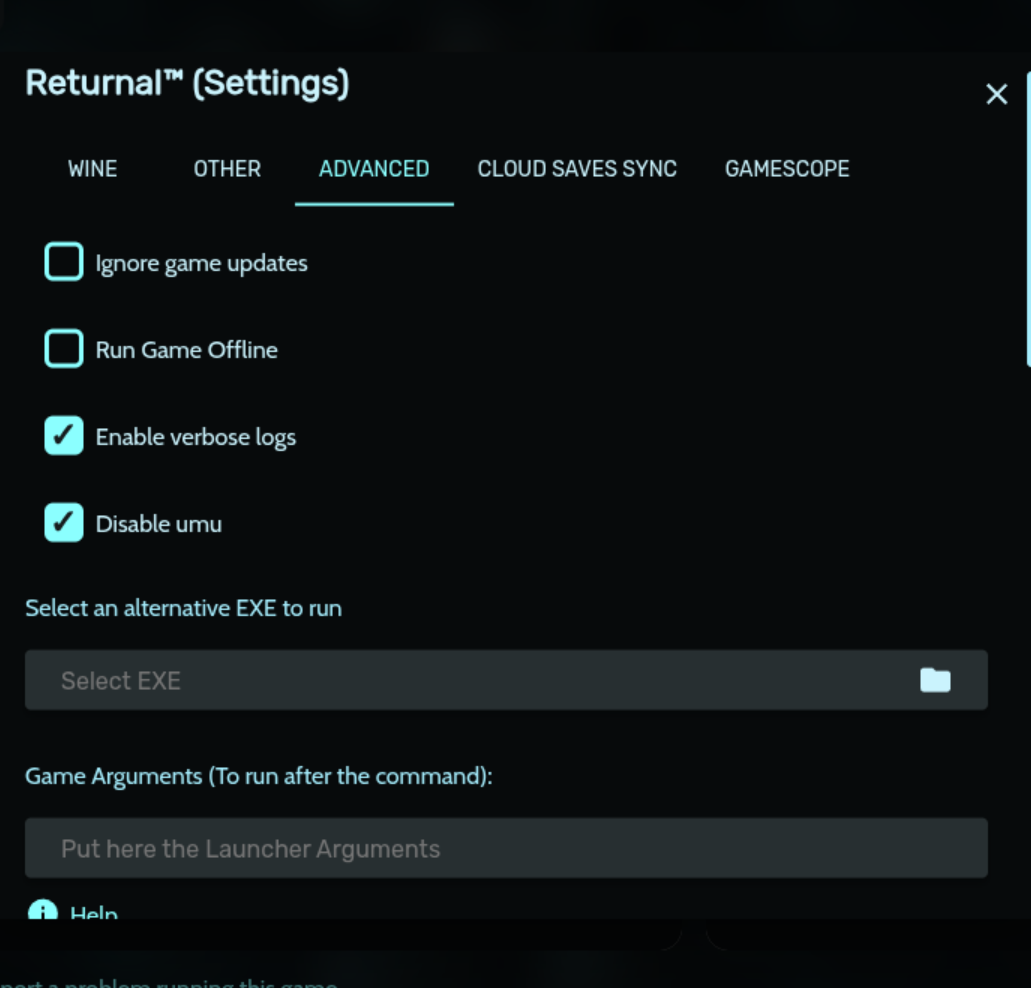The height and width of the screenshot is (988, 1031).
Task: Select the ADVANCED tab
Action: point(374,169)
